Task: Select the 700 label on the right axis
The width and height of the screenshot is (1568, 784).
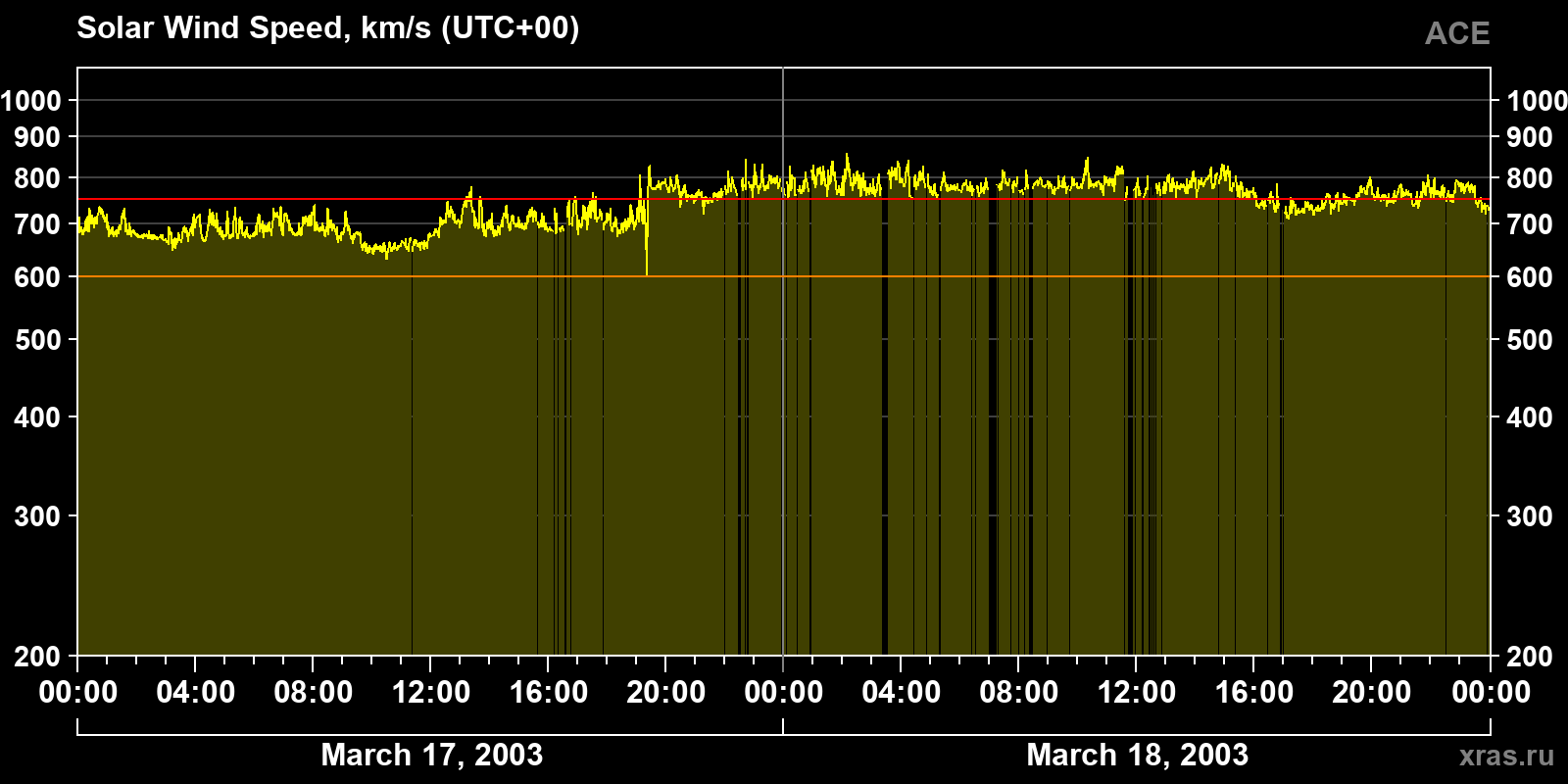Action: (x=1530, y=224)
